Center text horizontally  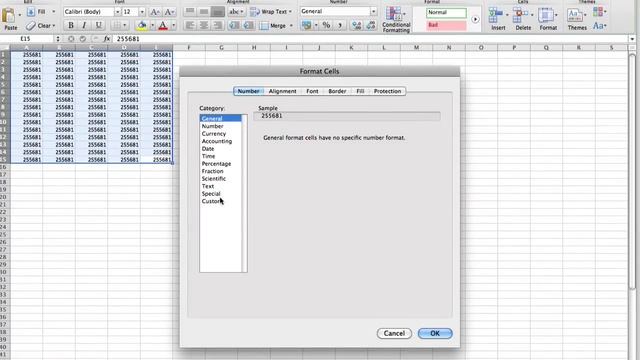(x=204, y=25)
